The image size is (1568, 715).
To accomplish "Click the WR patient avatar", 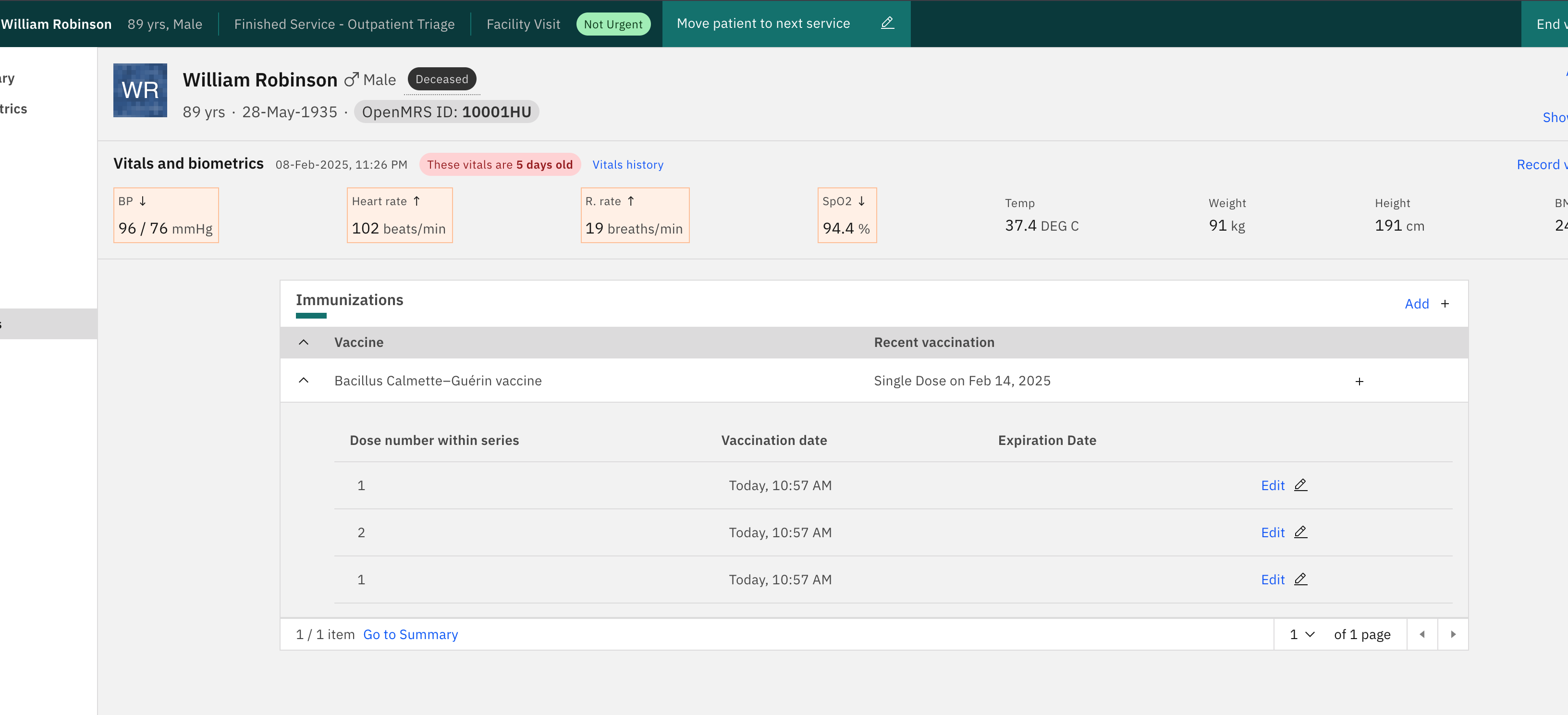I will 140,90.
